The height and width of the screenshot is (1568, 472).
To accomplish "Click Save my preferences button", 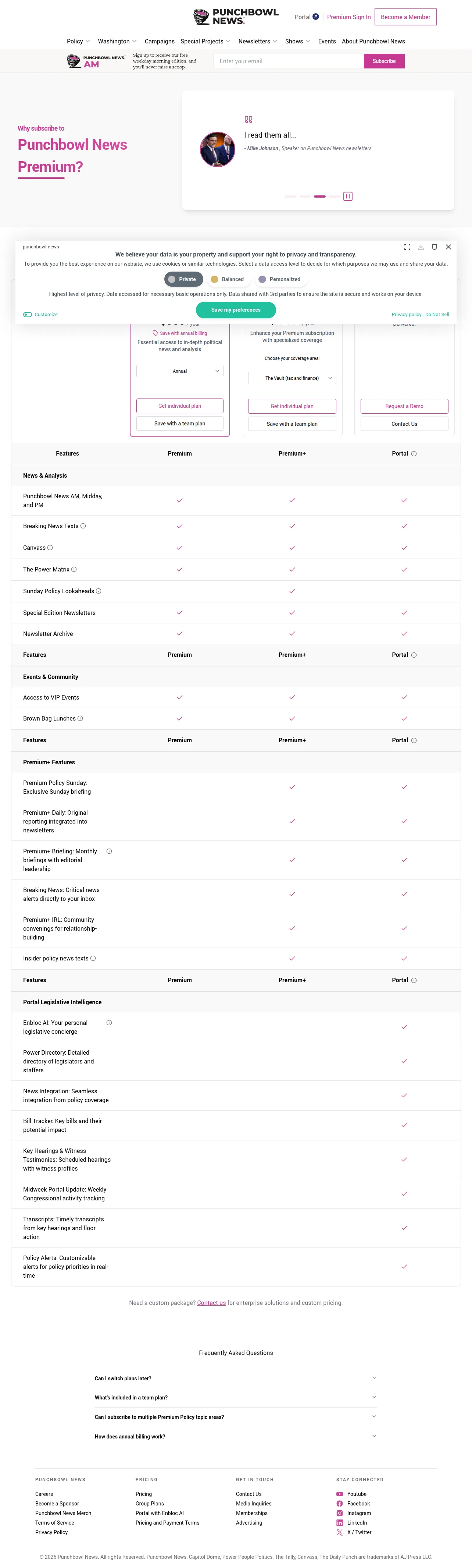I will (x=236, y=310).
